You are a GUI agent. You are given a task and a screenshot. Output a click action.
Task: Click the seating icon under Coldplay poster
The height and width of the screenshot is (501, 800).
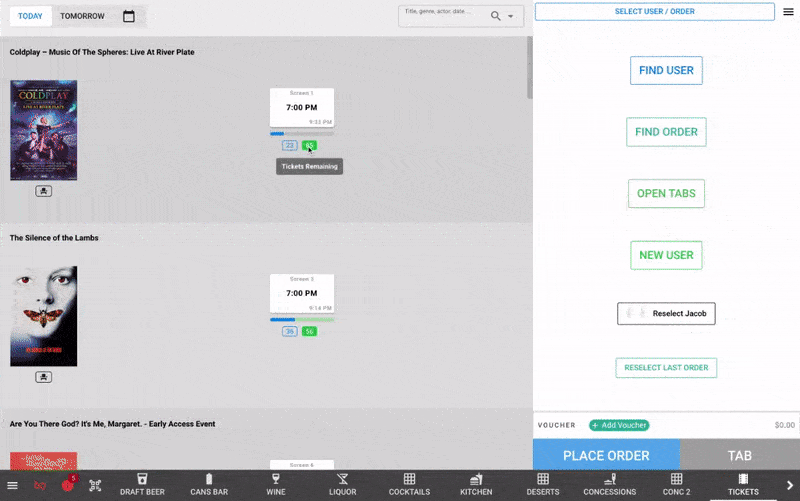pyautogui.click(x=44, y=191)
